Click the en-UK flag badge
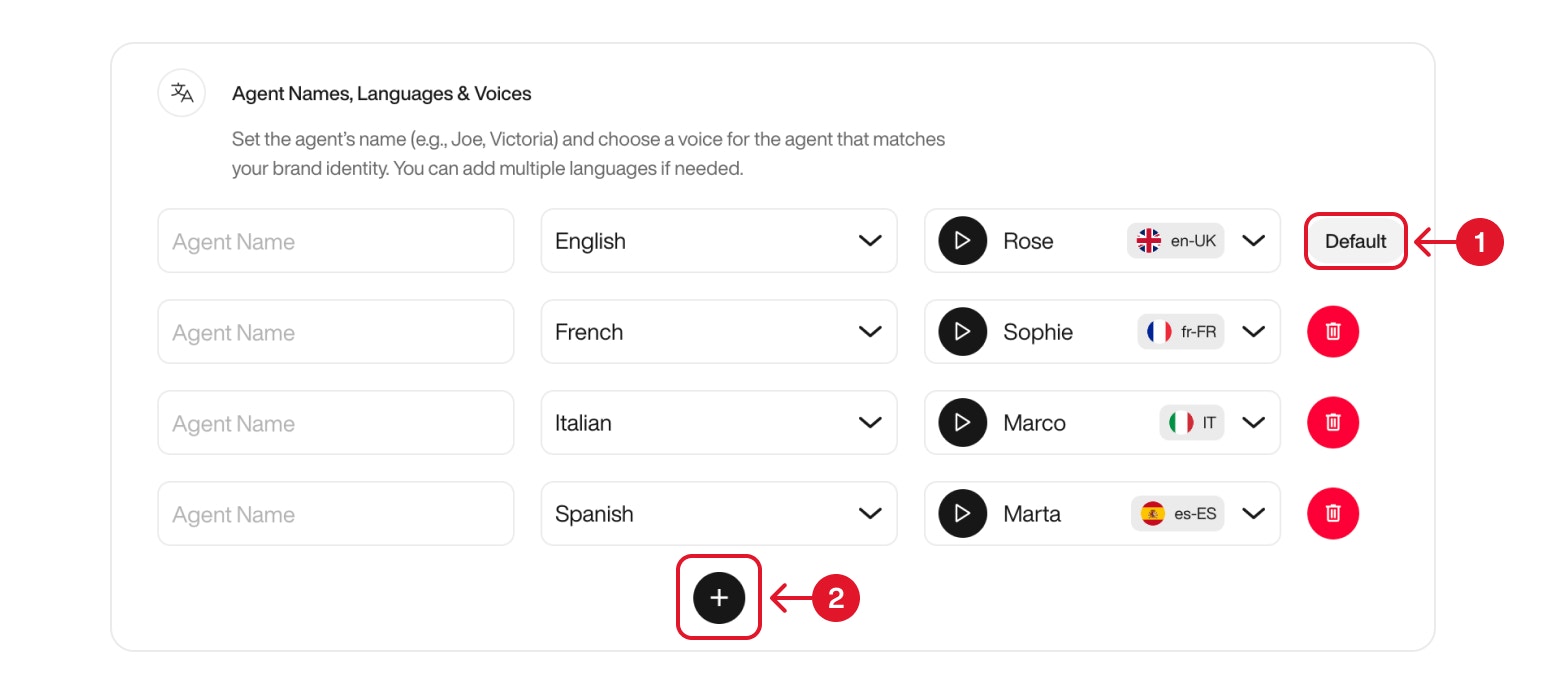The image size is (1562, 694). point(1176,240)
